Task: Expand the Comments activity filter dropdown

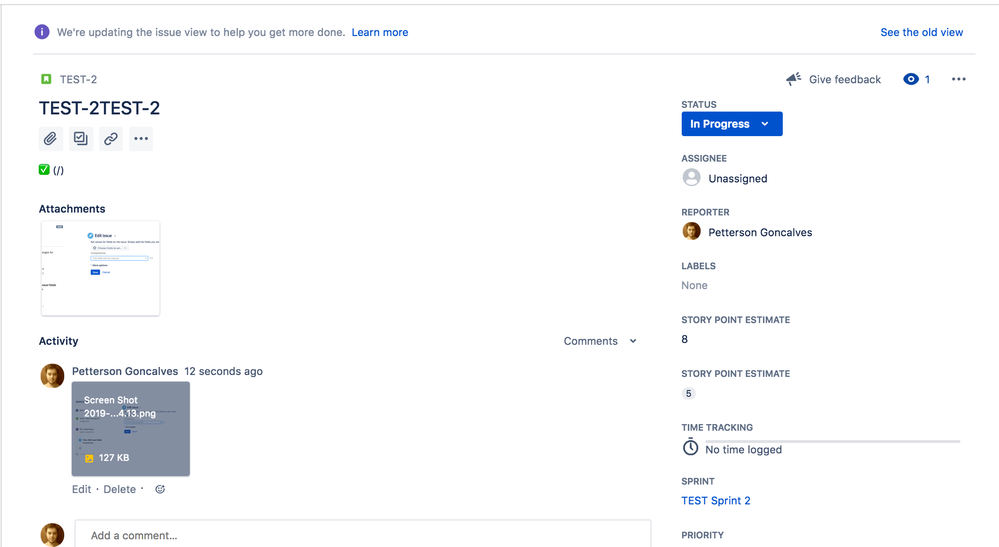Action: click(x=600, y=341)
